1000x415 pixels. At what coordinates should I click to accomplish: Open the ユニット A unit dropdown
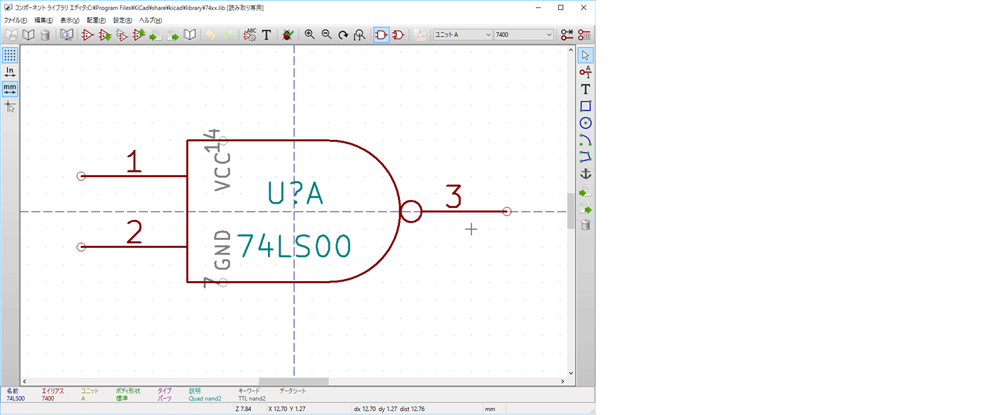462,34
